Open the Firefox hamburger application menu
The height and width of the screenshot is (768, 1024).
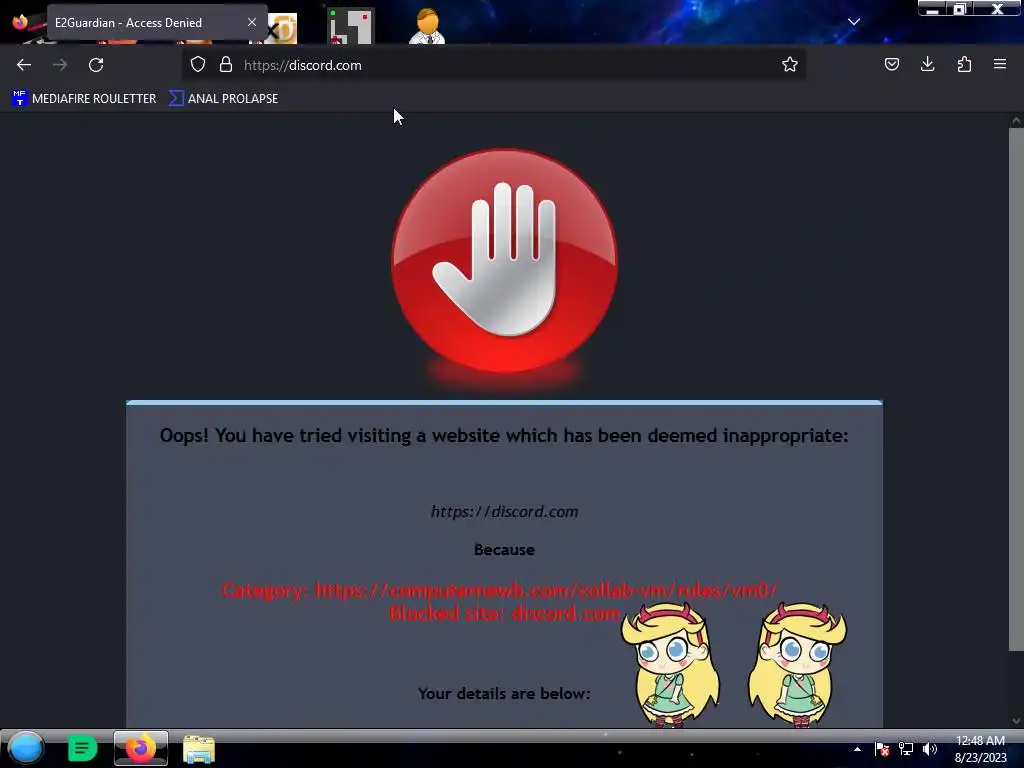coord(1000,64)
